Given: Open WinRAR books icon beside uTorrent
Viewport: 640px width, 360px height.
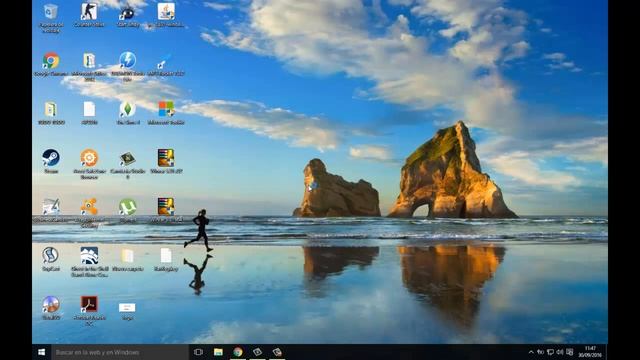Looking at the screenshot, I should pos(166,207).
